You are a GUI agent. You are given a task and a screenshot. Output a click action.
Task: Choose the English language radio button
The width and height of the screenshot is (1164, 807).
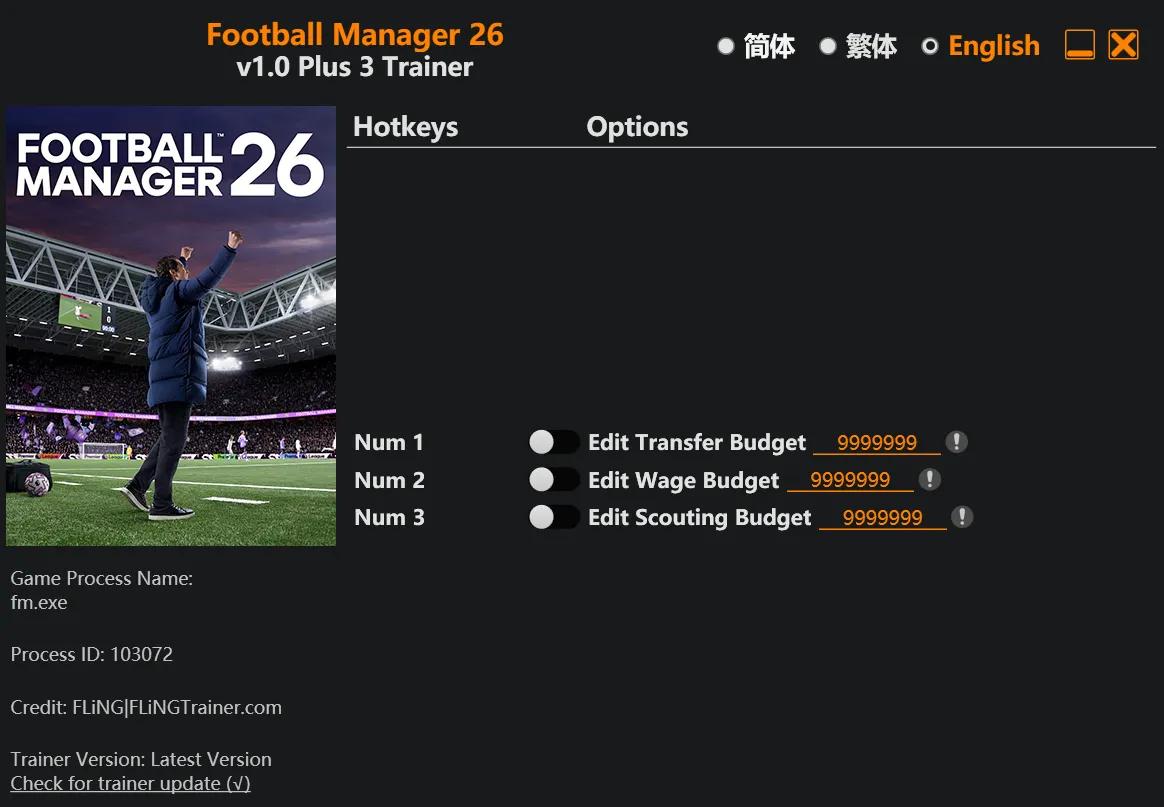click(x=930, y=46)
